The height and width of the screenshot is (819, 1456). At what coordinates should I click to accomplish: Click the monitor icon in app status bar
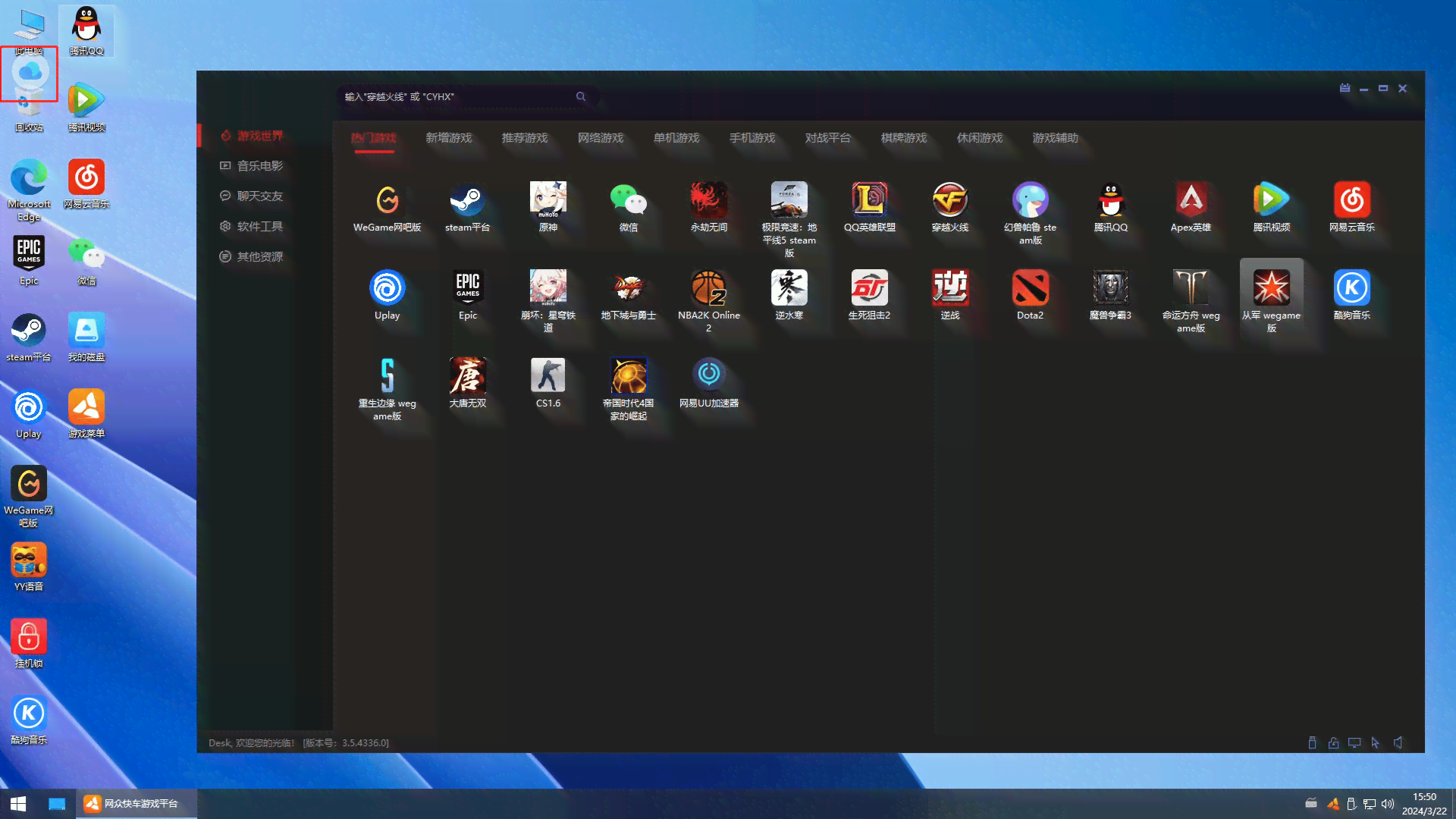[x=1354, y=743]
